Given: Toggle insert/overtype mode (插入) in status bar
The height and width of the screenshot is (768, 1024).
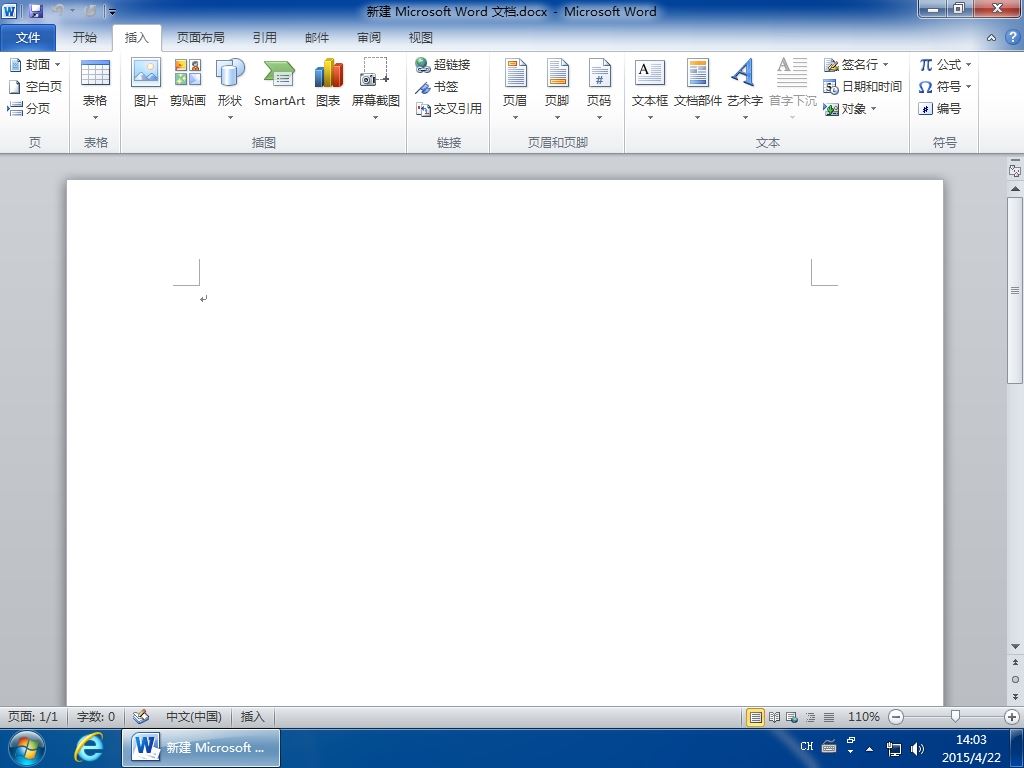Looking at the screenshot, I should (x=252, y=716).
